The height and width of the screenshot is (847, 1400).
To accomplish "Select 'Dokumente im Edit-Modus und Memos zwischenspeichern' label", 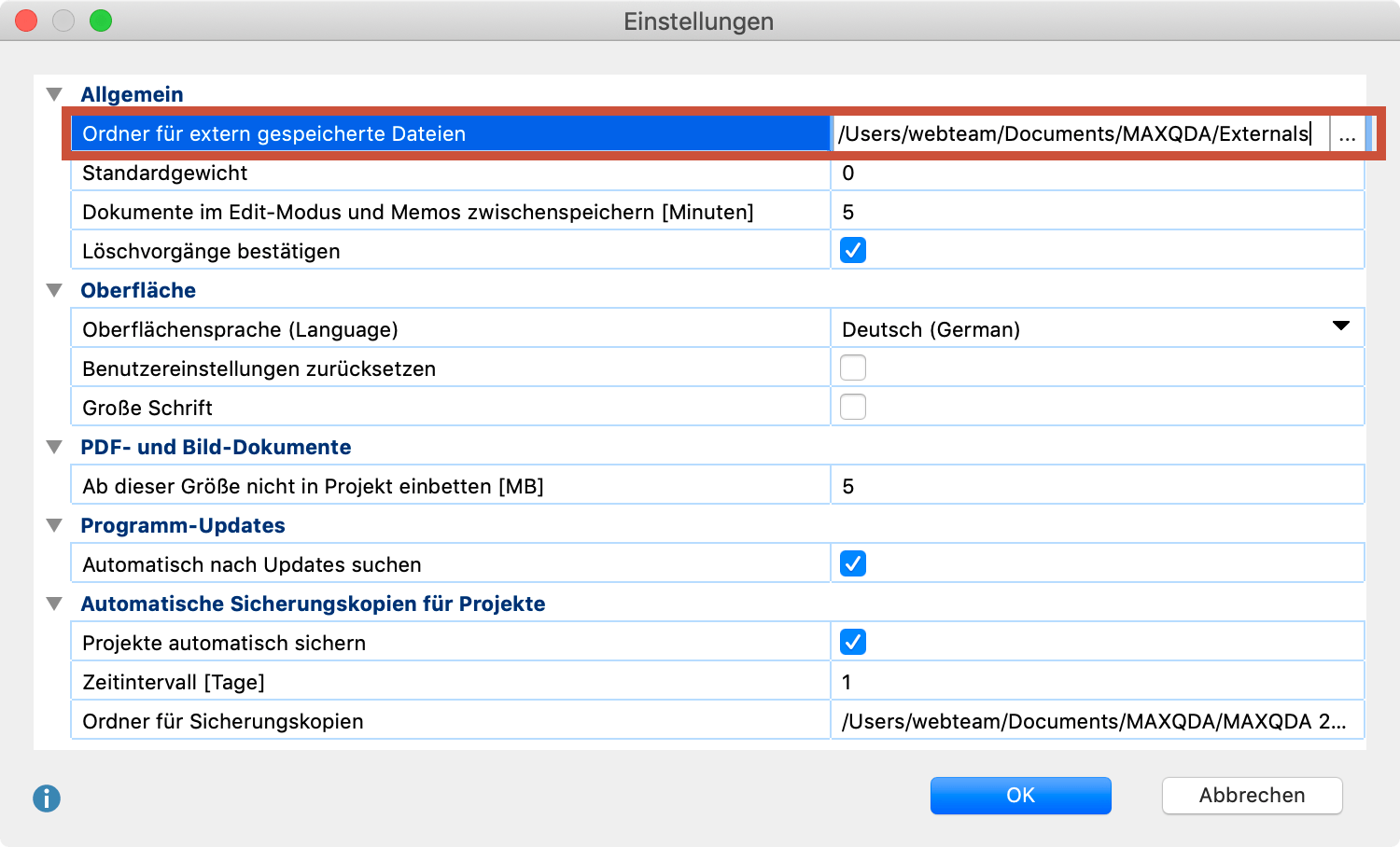I will point(417,213).
